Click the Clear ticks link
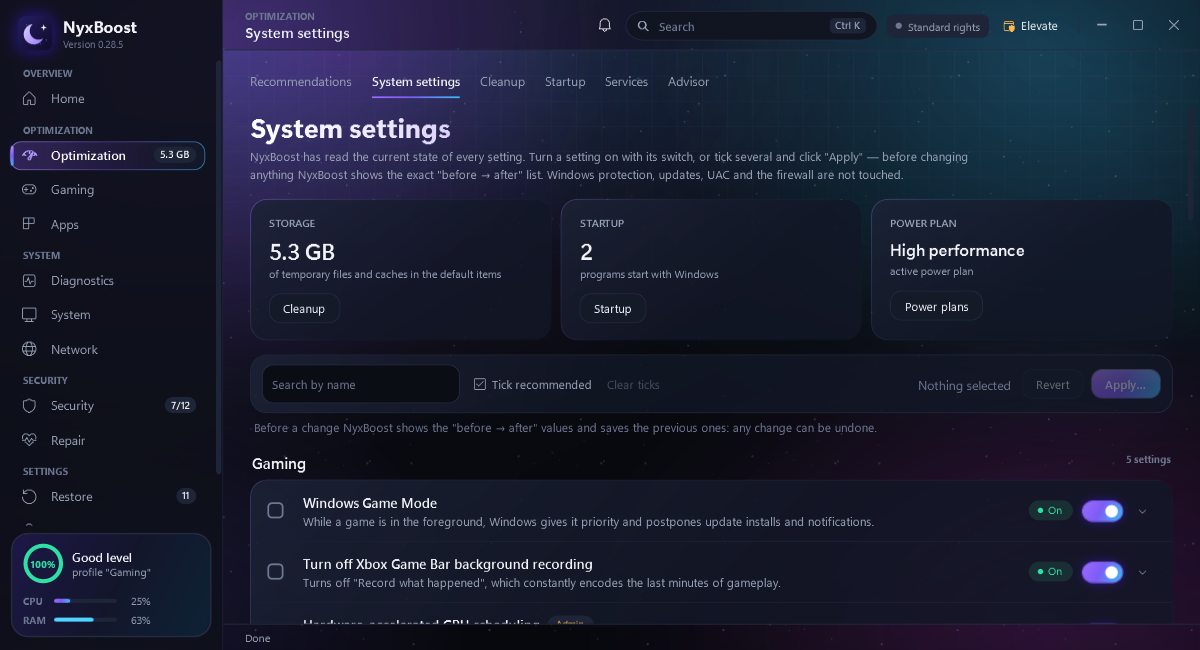This screenshot has width=1200, height=650. tap(633, 385)
